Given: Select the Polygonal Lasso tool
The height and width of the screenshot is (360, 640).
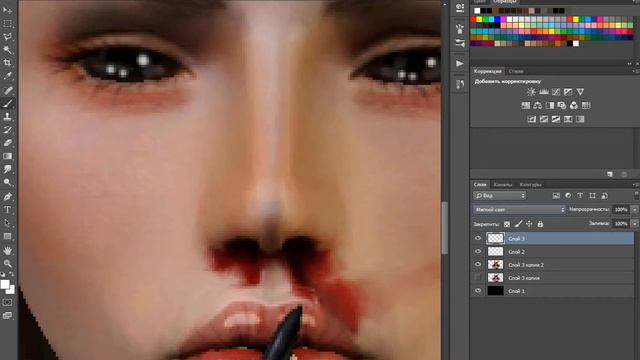Looking at the screenshot, I should (7, 37).
